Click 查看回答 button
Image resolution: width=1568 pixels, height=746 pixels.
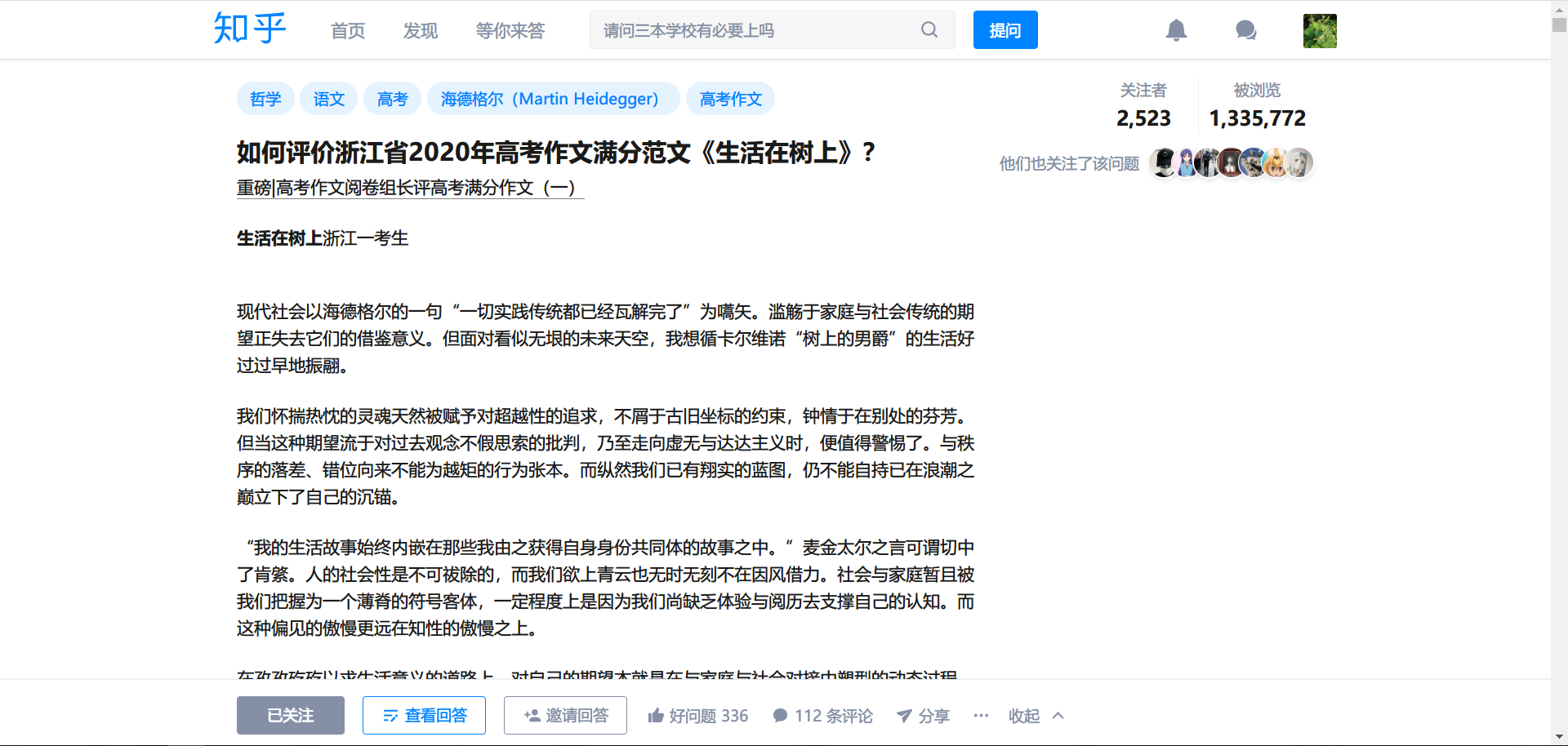click(424, 716)
